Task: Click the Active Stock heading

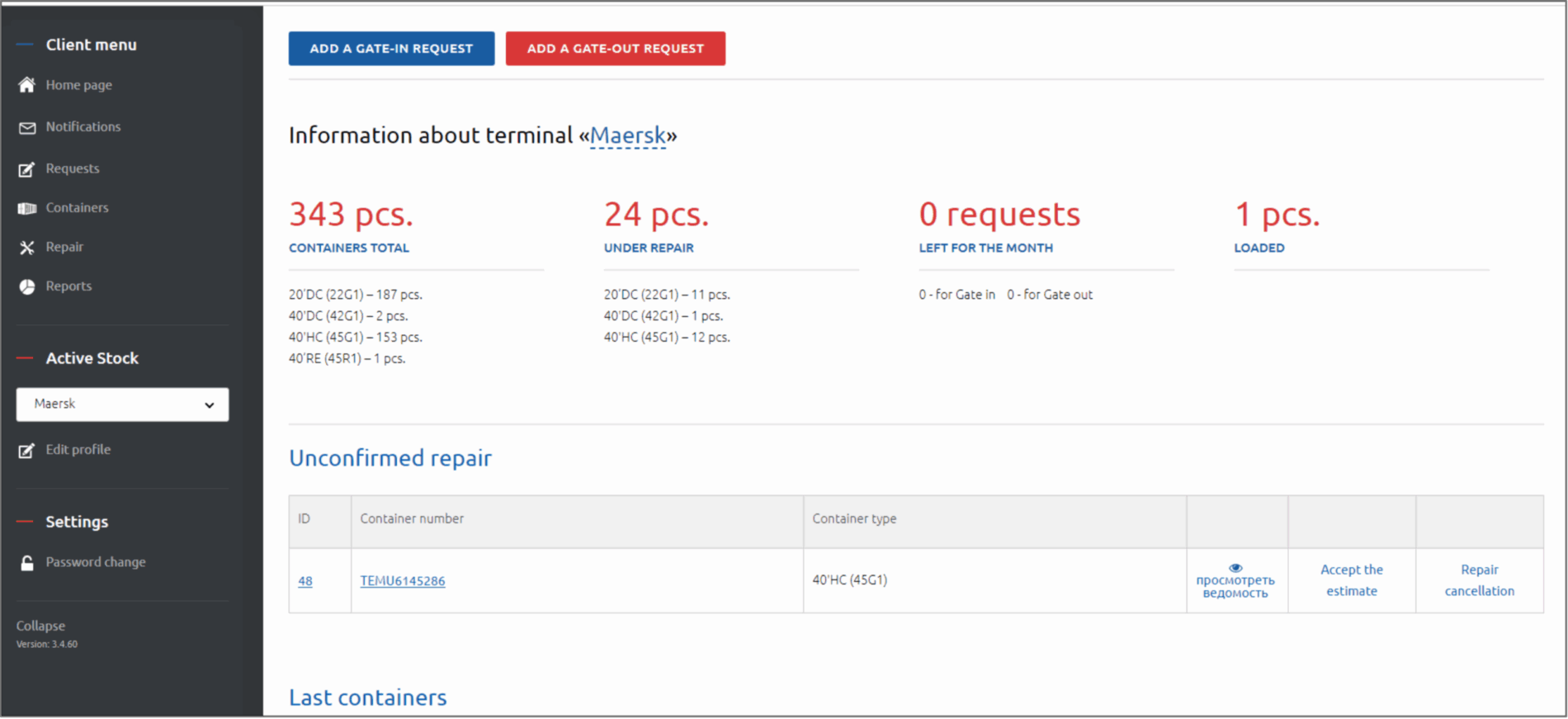Action: pos(92,358)
